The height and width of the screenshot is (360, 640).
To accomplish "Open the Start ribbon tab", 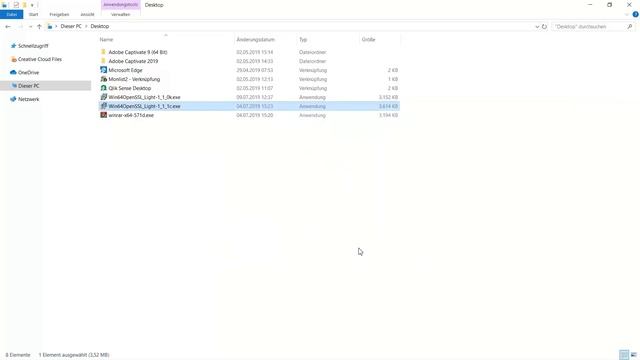I will [x=33, y=14].
